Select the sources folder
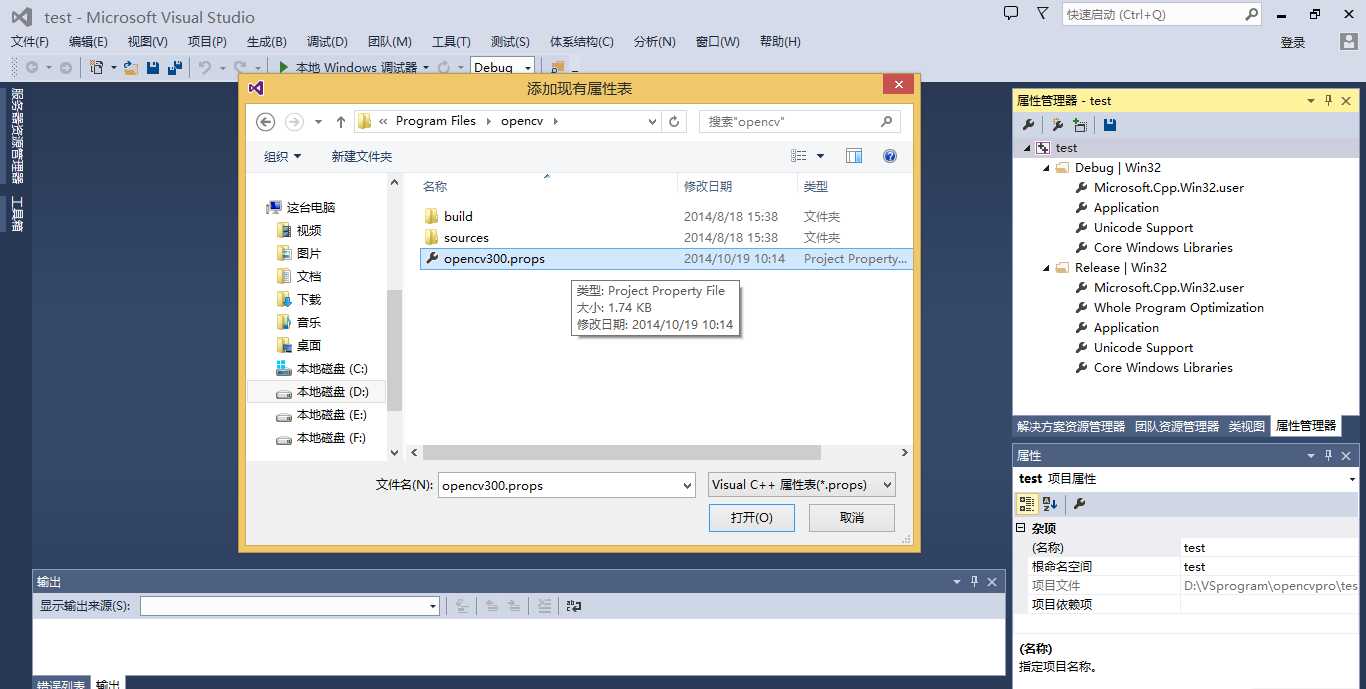1366x689 pixels. [466, 238]
